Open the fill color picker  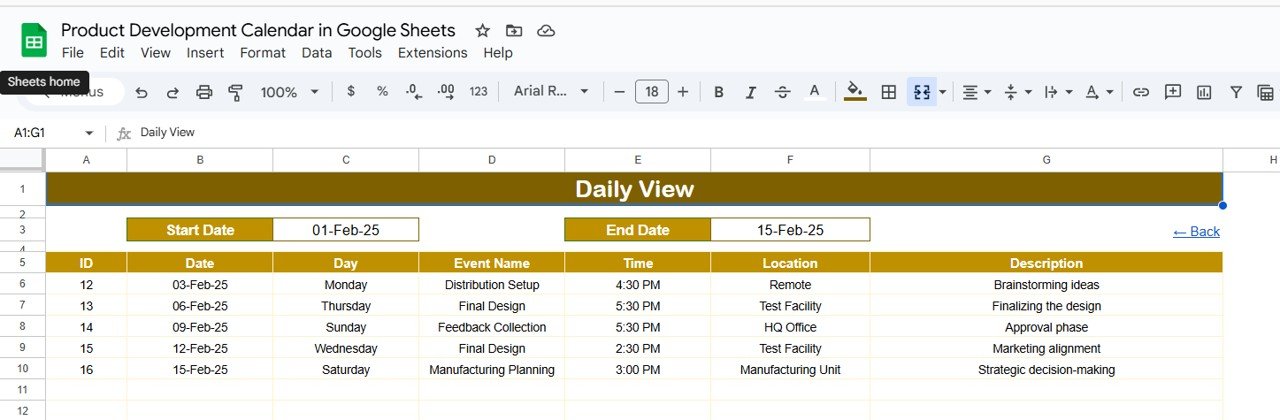855,92
